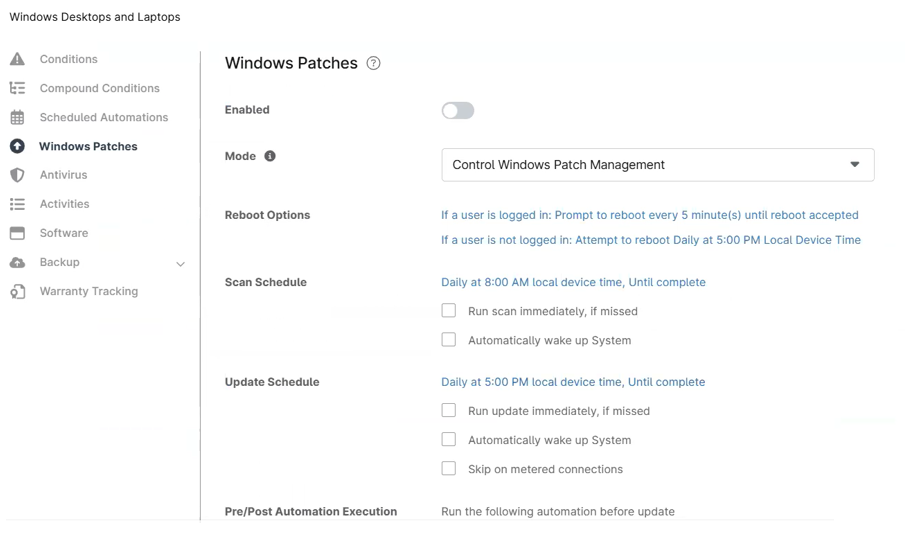Click the Antivirus shield icon

click(x=17, y=175)
